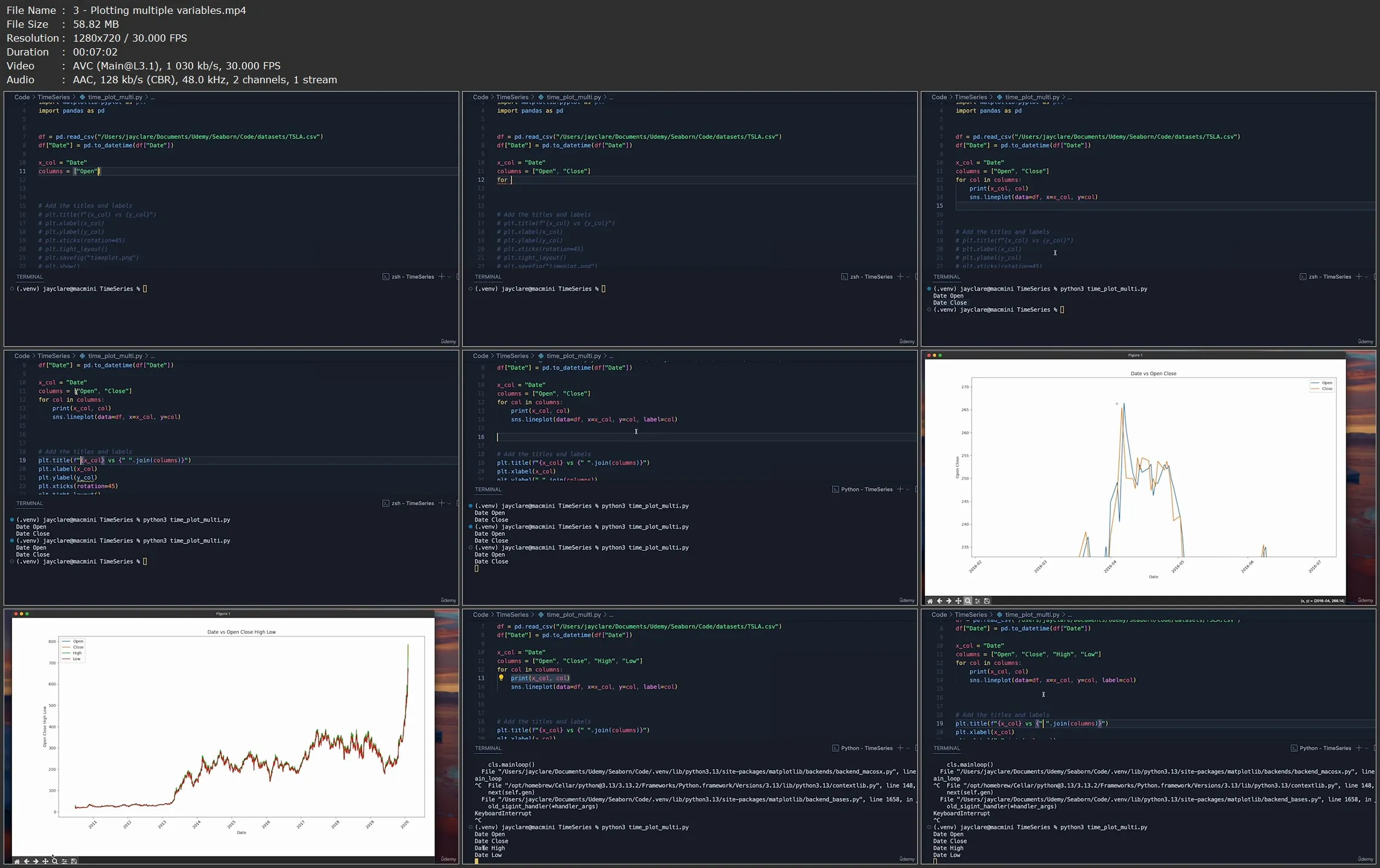The image size is (1380, 868).
Task: Click the Open legend line in Figure 1
Action: [x=1319, y=382]
